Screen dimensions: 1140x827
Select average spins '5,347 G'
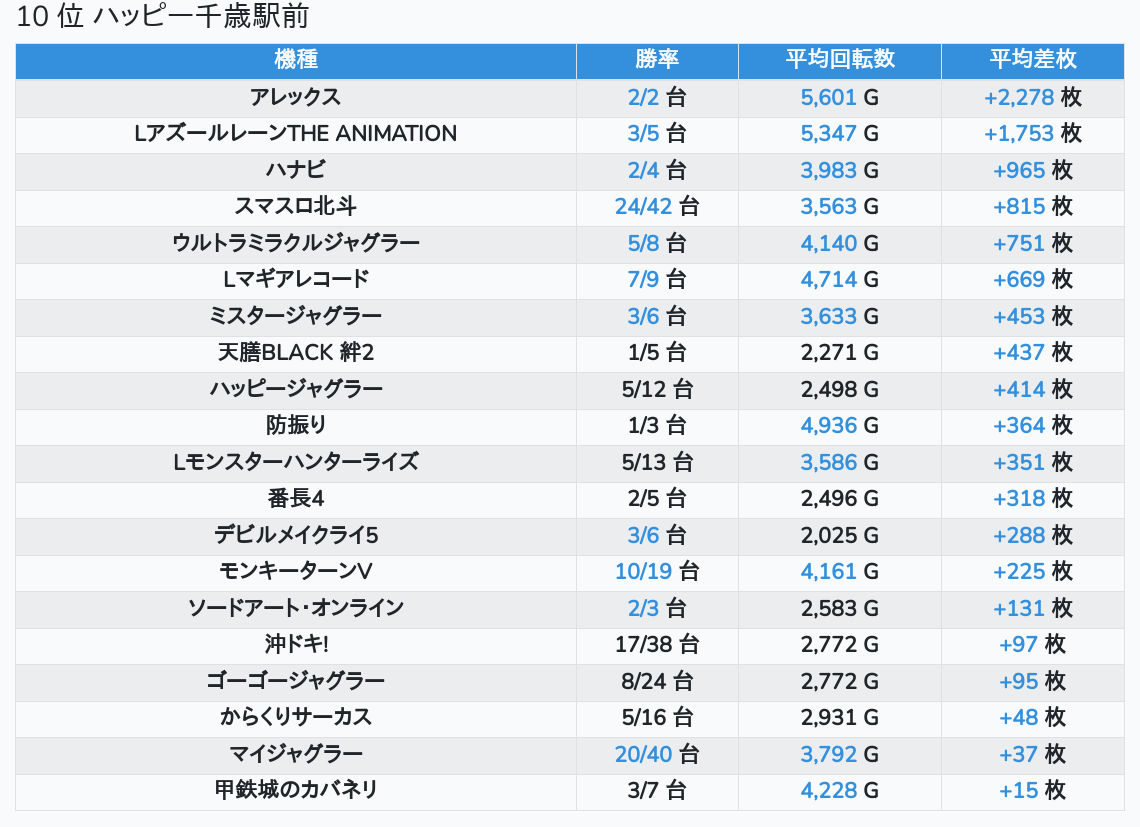[x=840, y=134]
